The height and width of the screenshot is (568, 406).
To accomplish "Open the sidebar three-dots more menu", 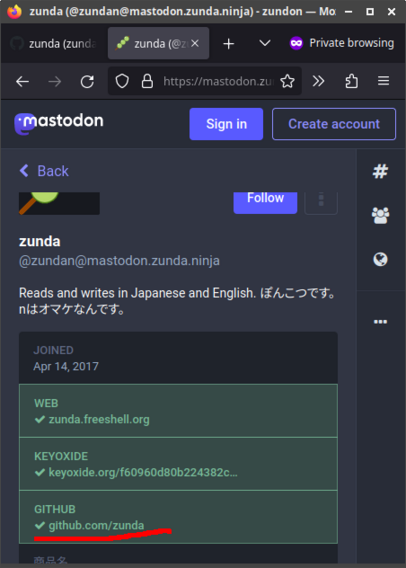I will (380, 322).
